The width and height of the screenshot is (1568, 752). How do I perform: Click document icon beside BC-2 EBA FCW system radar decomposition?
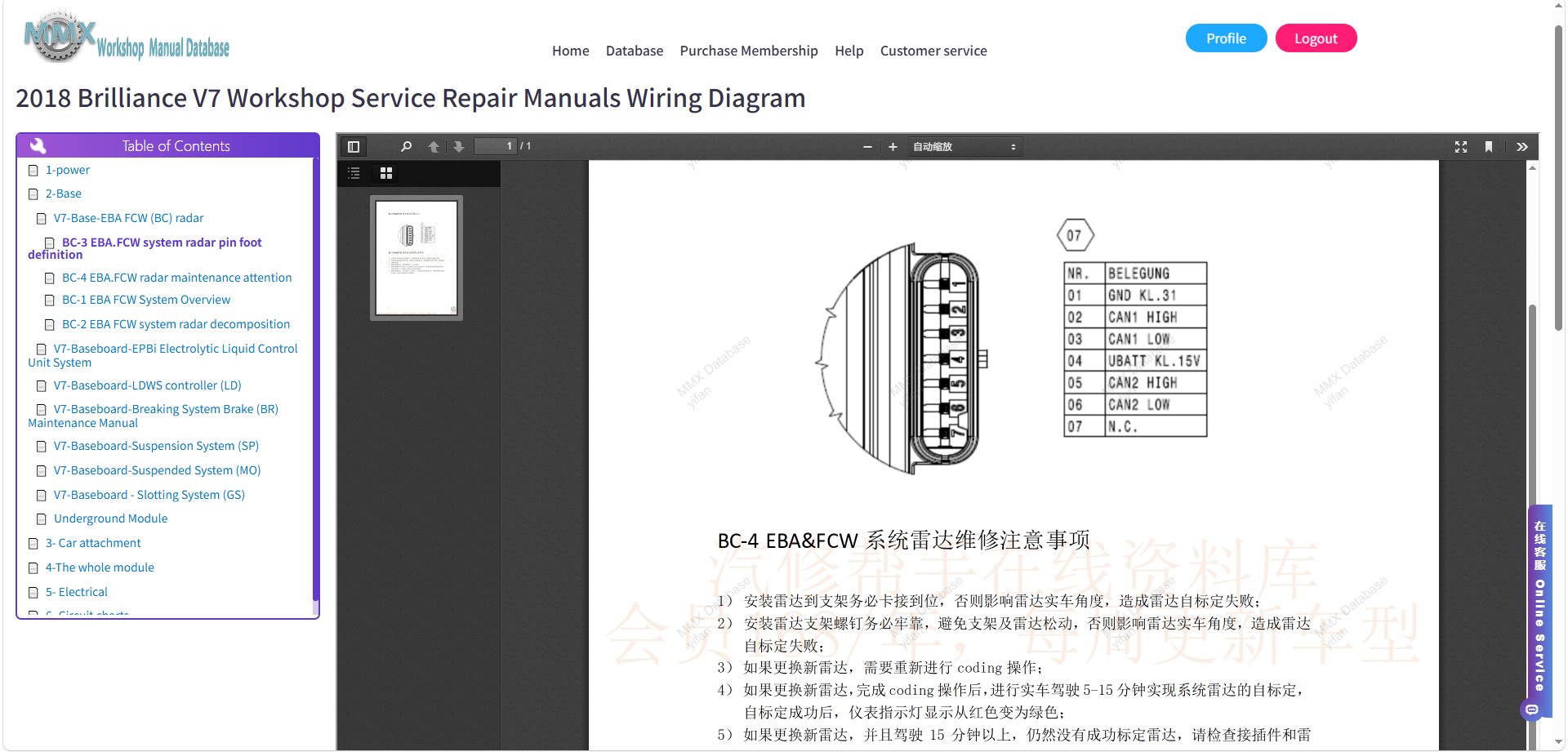tap(50, 325)
